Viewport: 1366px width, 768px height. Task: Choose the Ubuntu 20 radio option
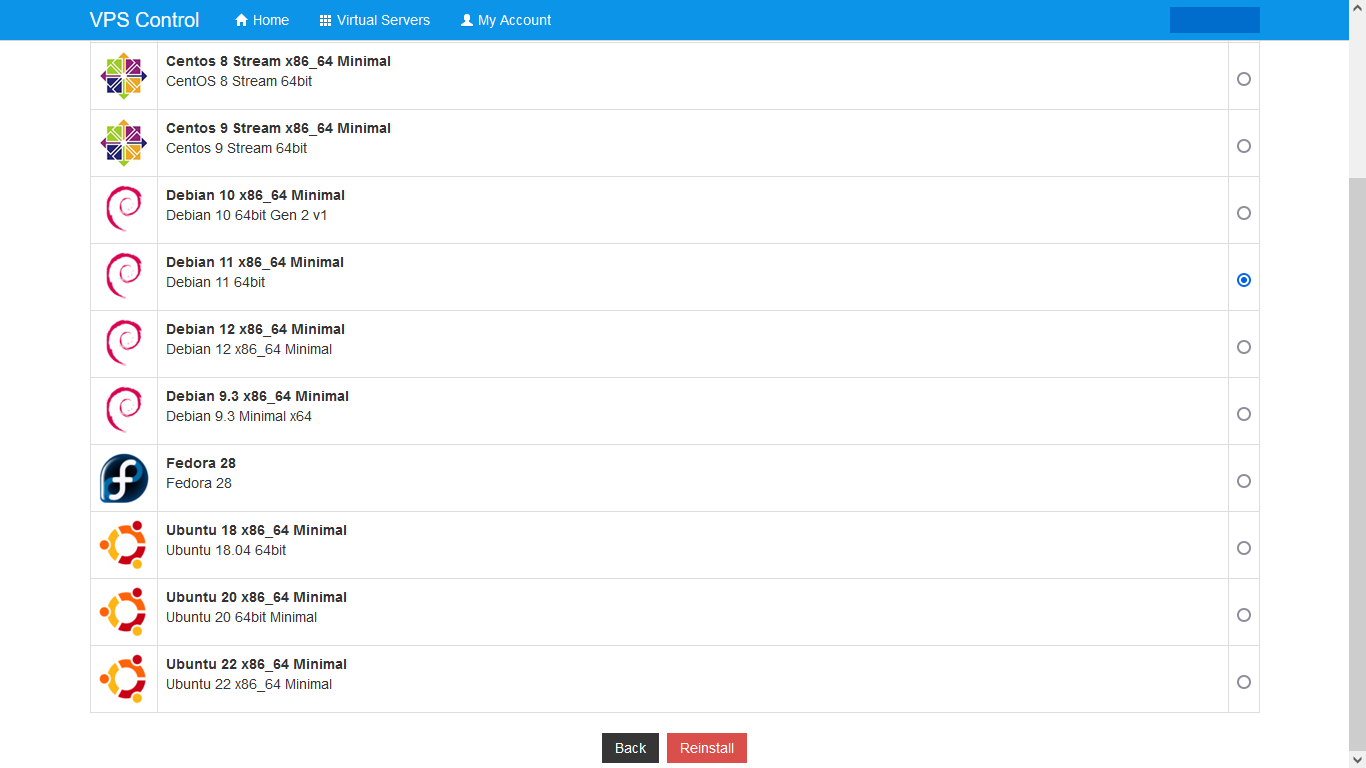coord(1244,615)
